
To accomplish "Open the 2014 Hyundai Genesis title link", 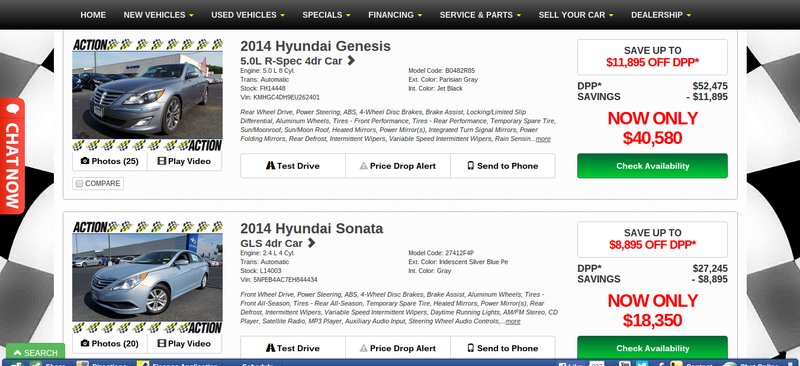I will click(x=315, y=46).
